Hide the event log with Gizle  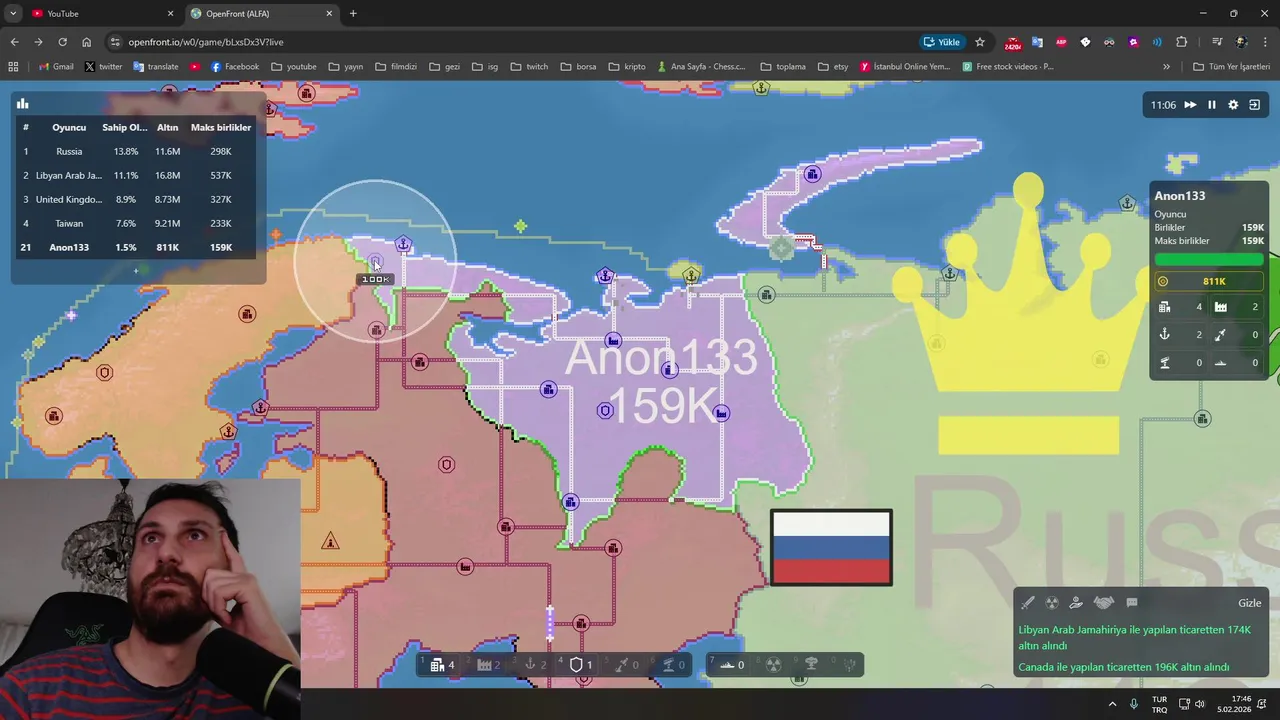(1250, 603)
